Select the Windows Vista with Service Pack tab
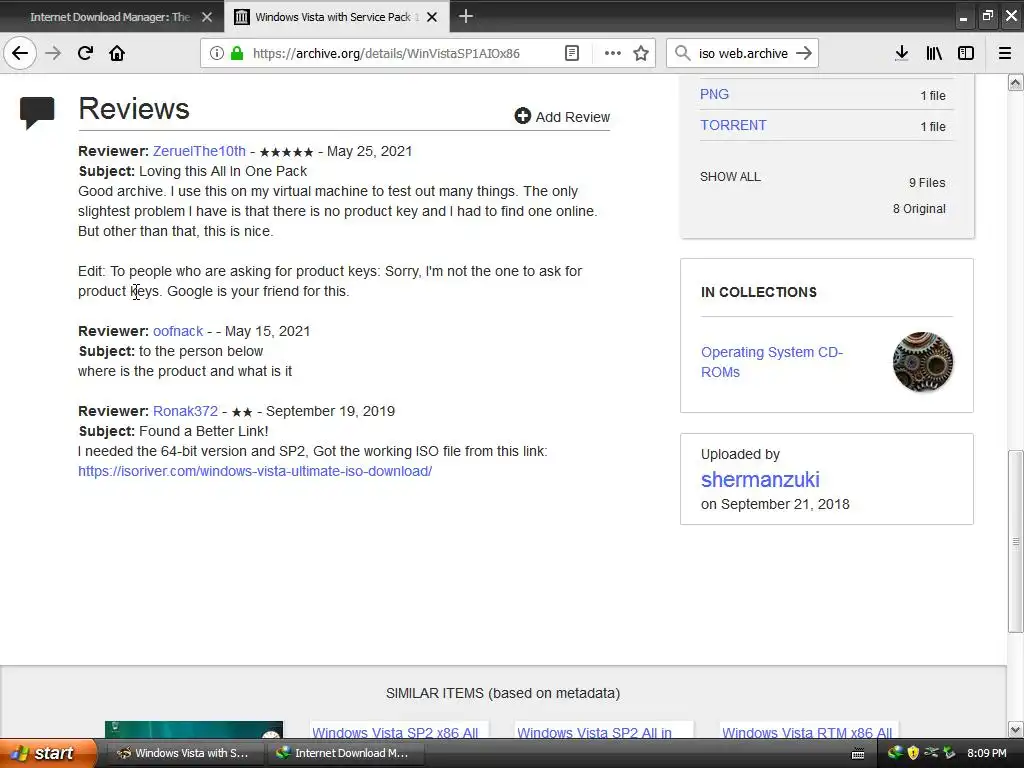Image resolution: width=1024 pixels, height=768 pixels. [x=336, y=17]
